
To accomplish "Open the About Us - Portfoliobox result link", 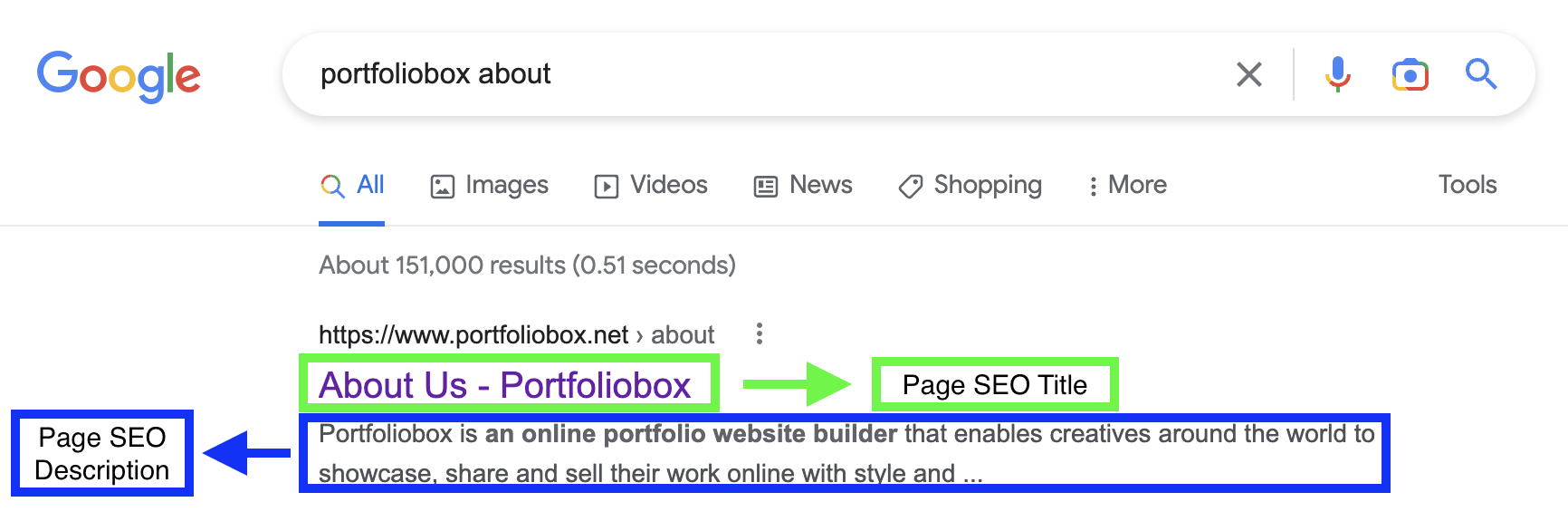I will 504,385.
